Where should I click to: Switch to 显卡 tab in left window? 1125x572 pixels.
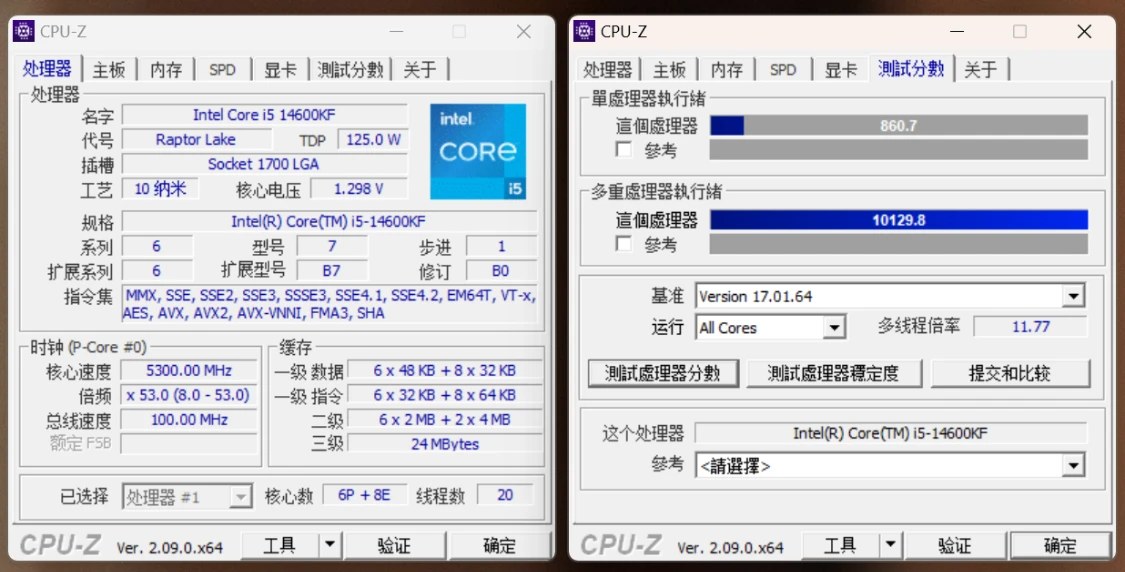click(x=280, y=70)
